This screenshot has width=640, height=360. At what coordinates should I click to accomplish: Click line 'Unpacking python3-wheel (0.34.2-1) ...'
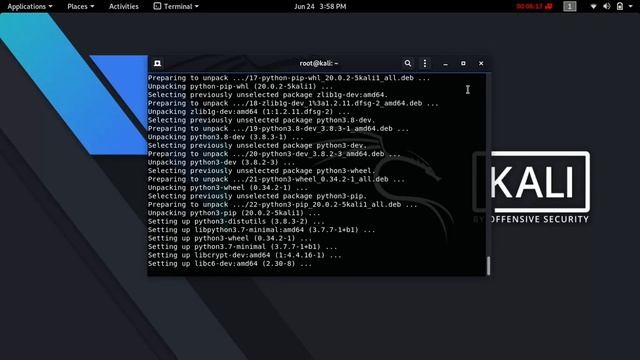coord(228,188)
